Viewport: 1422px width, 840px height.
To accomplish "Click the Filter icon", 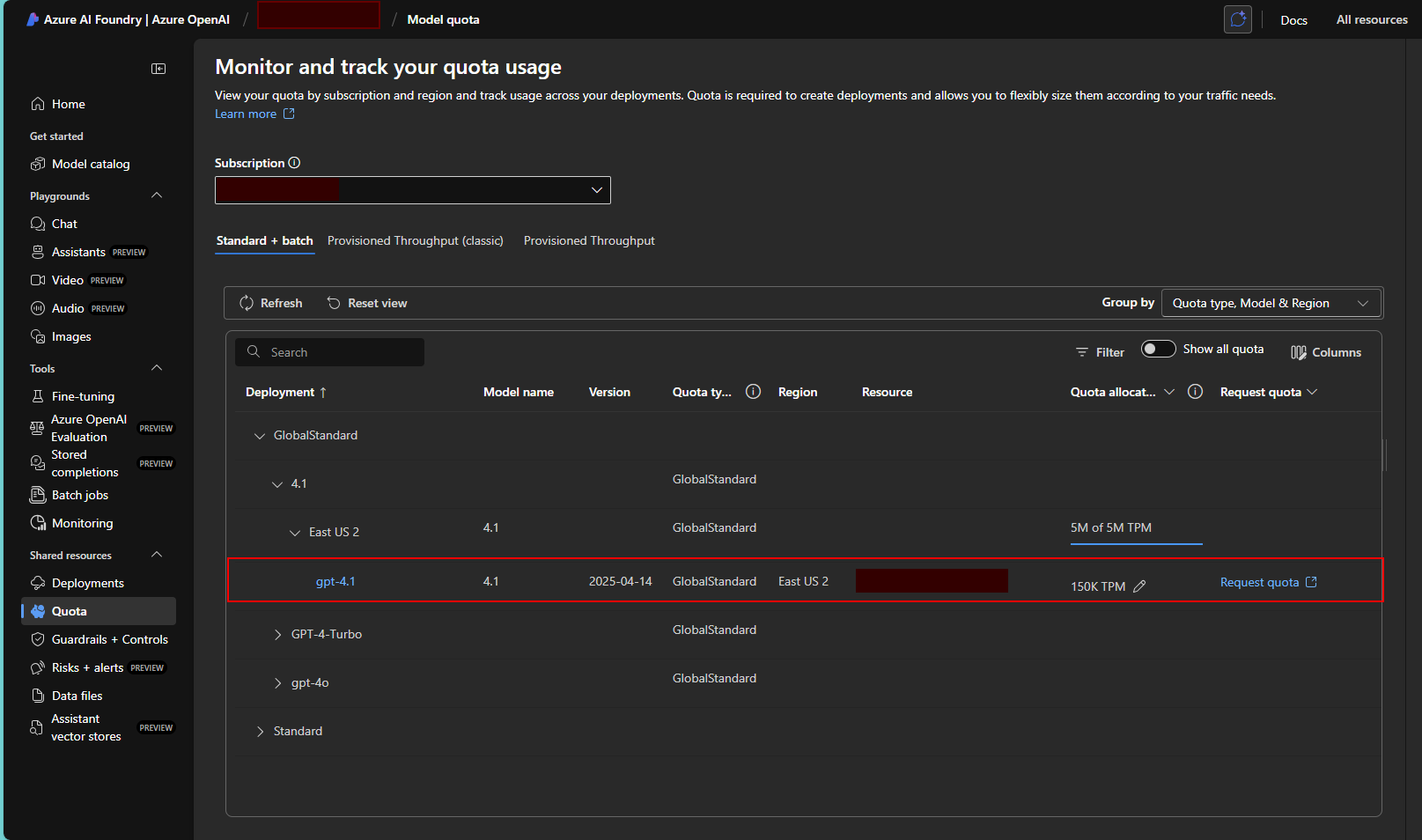I will pos(1082,352).
